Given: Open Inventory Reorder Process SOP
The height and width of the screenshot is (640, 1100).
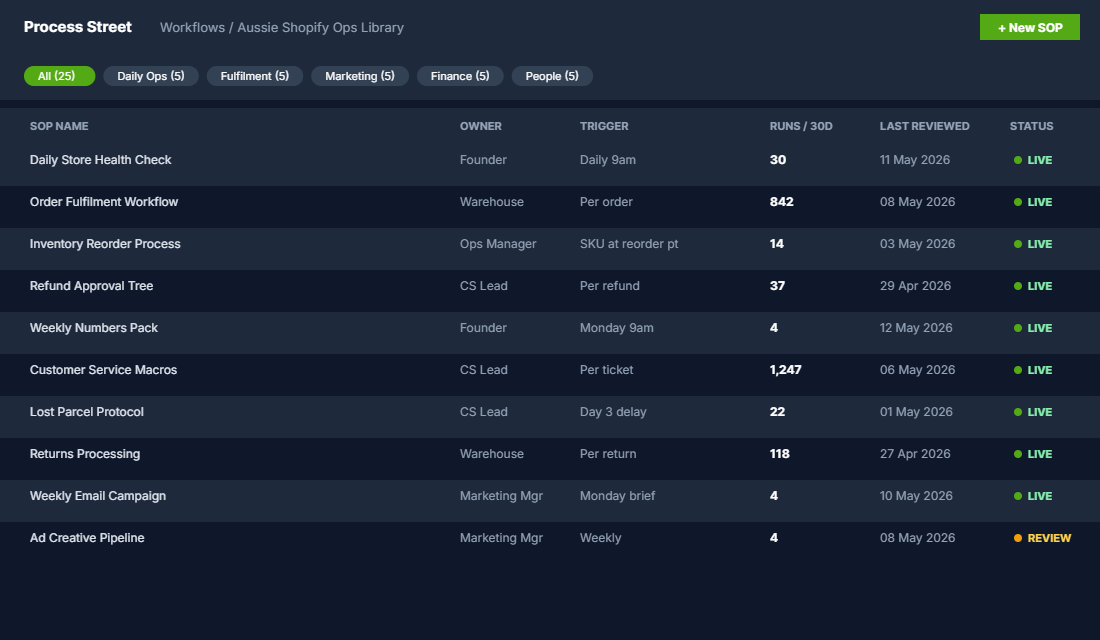Looking at the screenshot, I should pos(105,244).
